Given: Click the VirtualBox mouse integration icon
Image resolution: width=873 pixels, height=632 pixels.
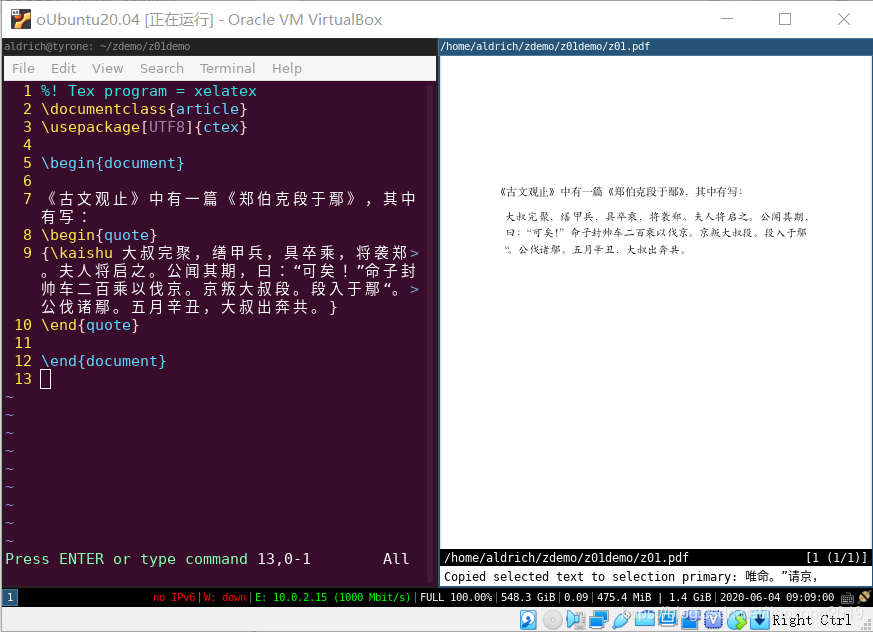Looking at the screenshot, I should pos(737,620).
